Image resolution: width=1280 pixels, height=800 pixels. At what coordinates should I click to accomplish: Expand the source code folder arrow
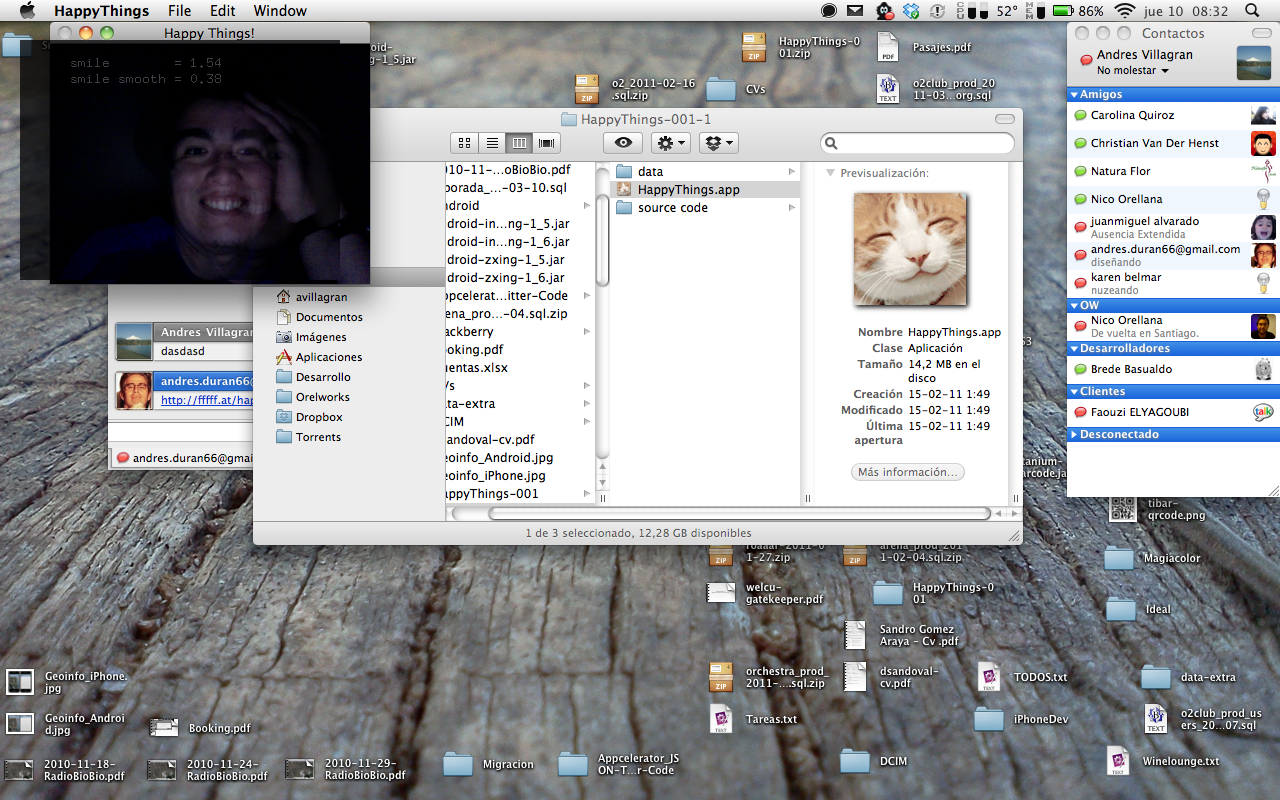pos(792,208)
